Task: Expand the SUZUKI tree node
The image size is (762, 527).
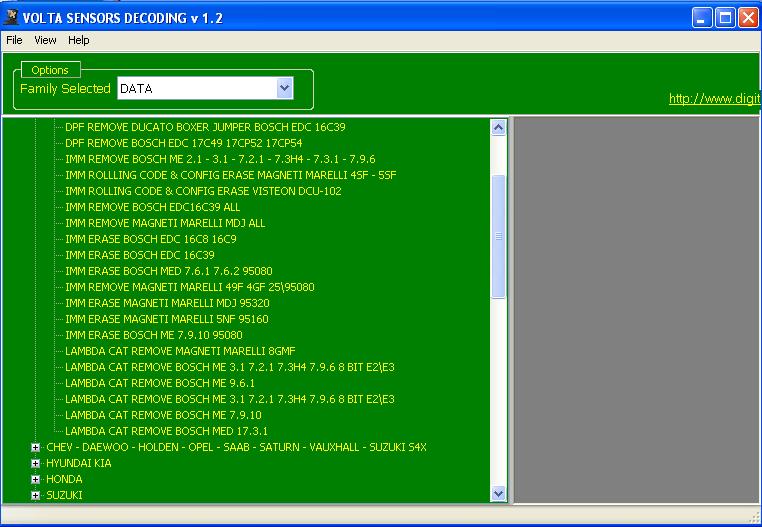Action: (x=35, y=495)
